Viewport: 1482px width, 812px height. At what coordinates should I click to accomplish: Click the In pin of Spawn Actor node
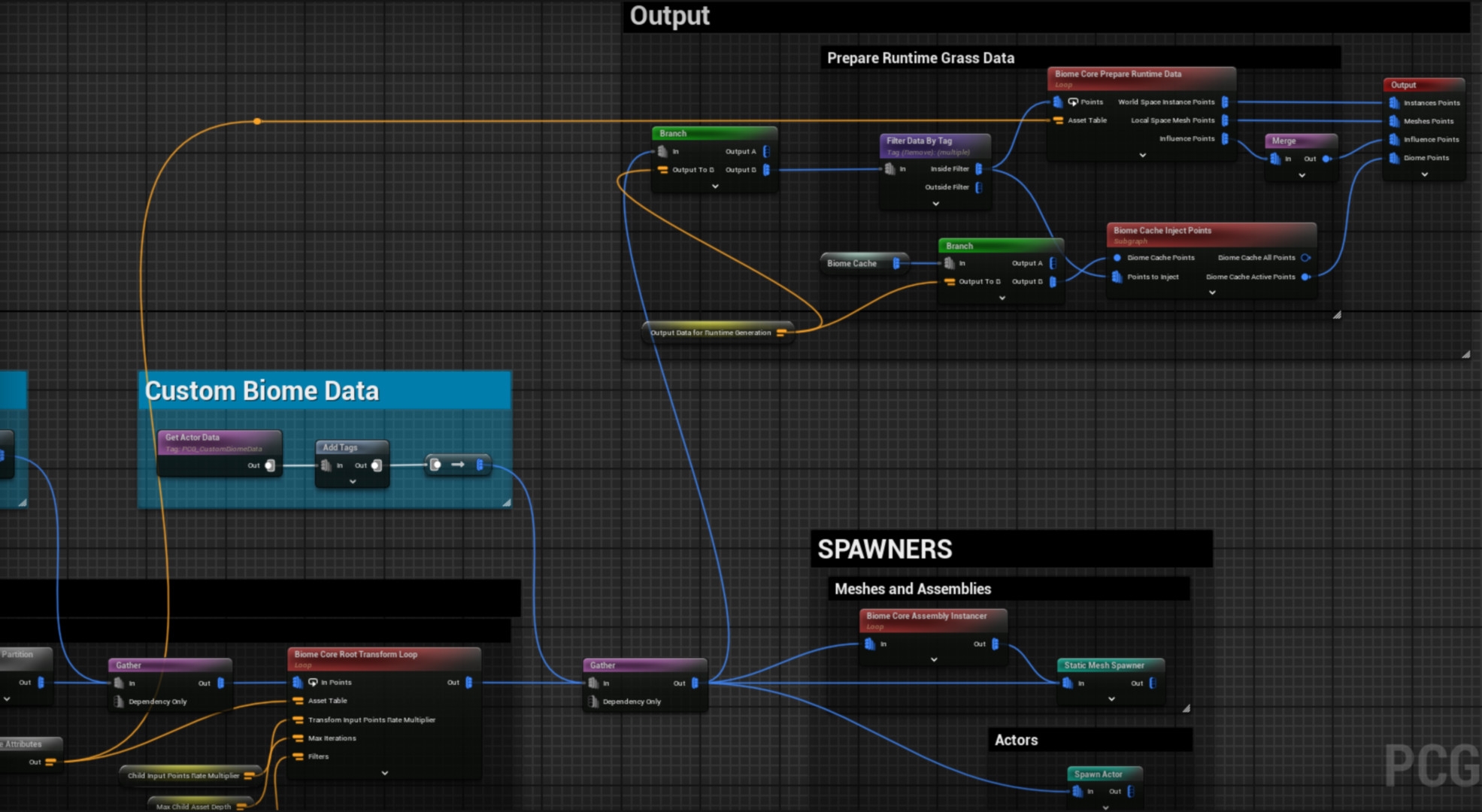click(1077, 791)
